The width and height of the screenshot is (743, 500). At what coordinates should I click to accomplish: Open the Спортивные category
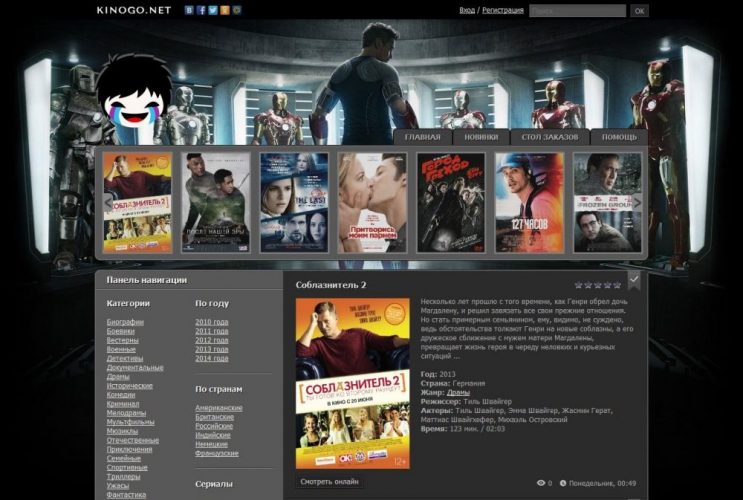(127, 467)
